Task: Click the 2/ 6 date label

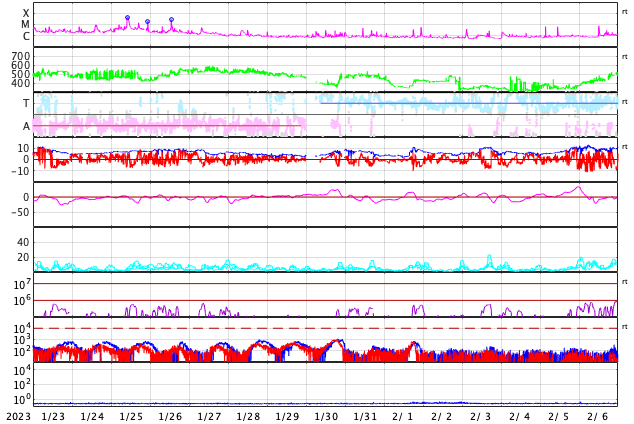Action: [597, 416]
